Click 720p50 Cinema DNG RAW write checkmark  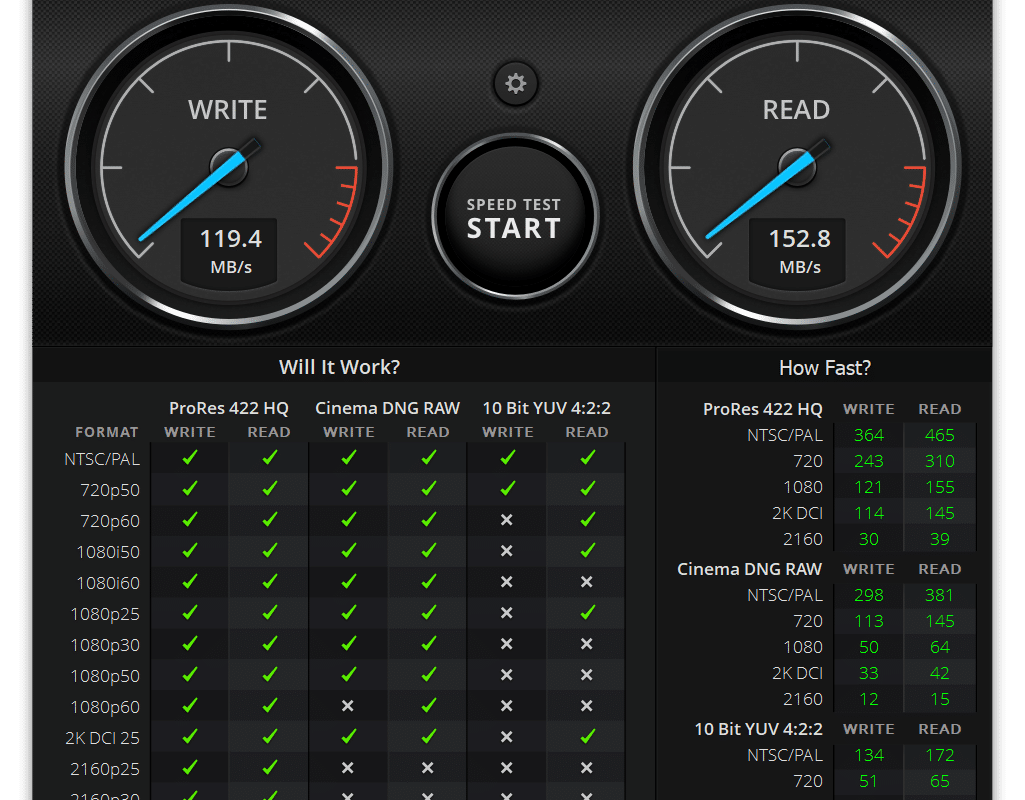tap(348, 488)
